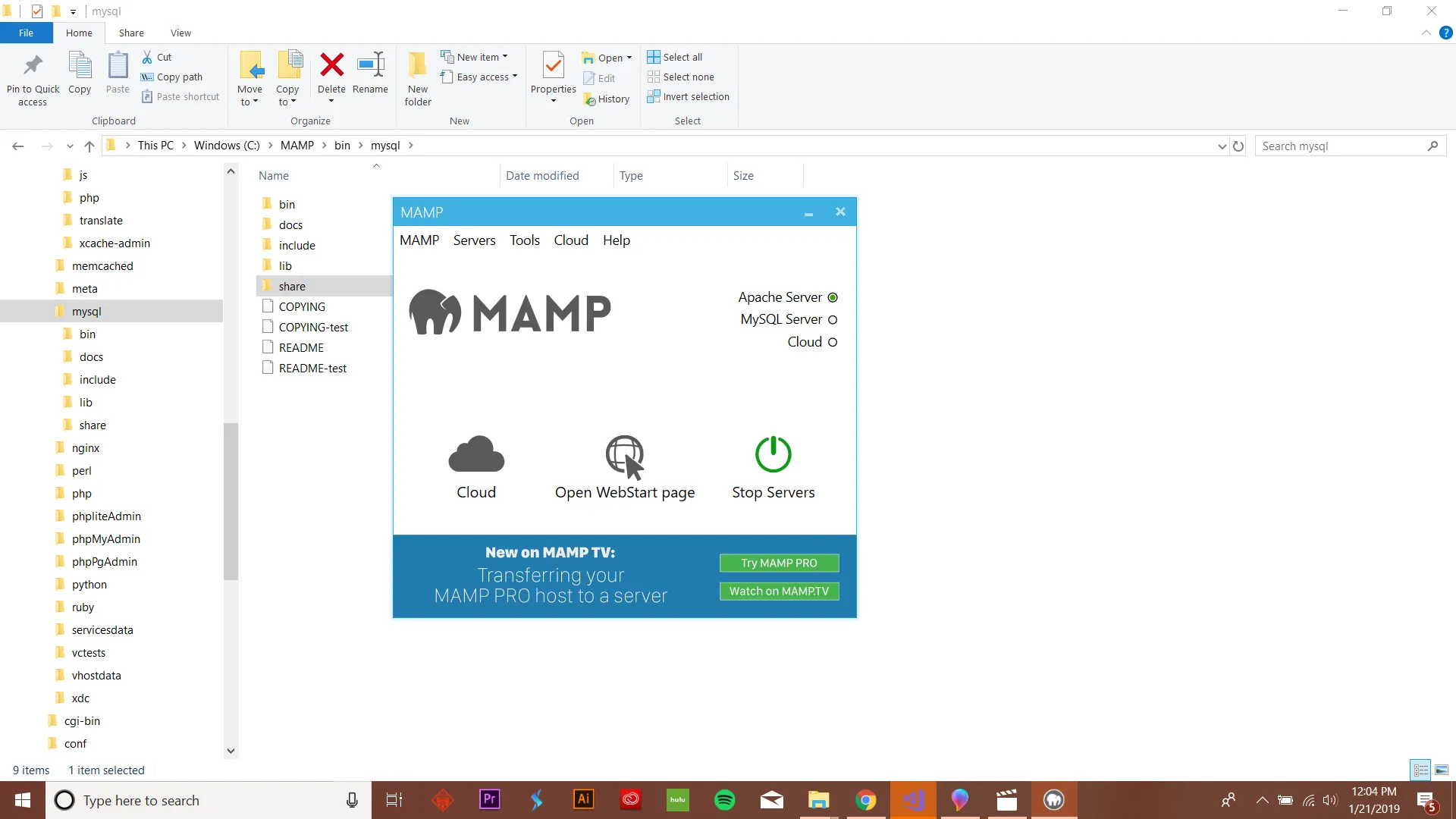Click Pin to Quick access icon
The width and height of the screenshot is (1456, 819).
click(33, 65)
